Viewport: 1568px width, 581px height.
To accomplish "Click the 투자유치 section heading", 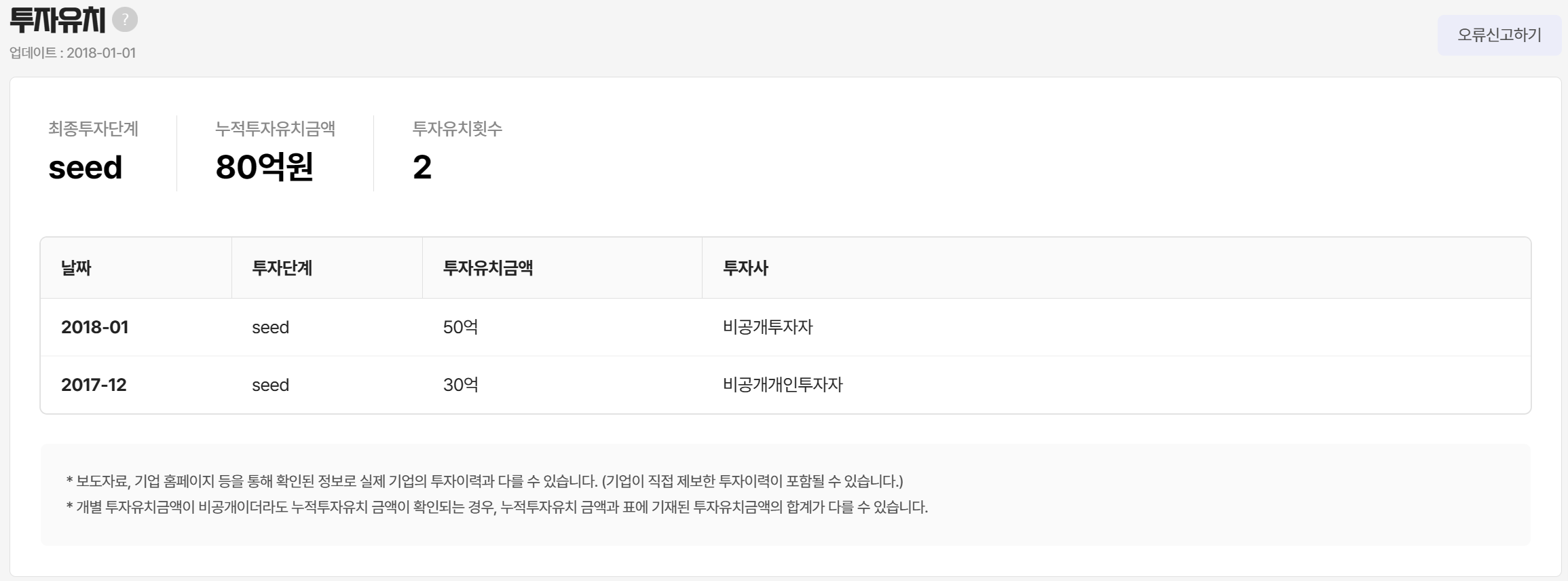I will (58, 20).
